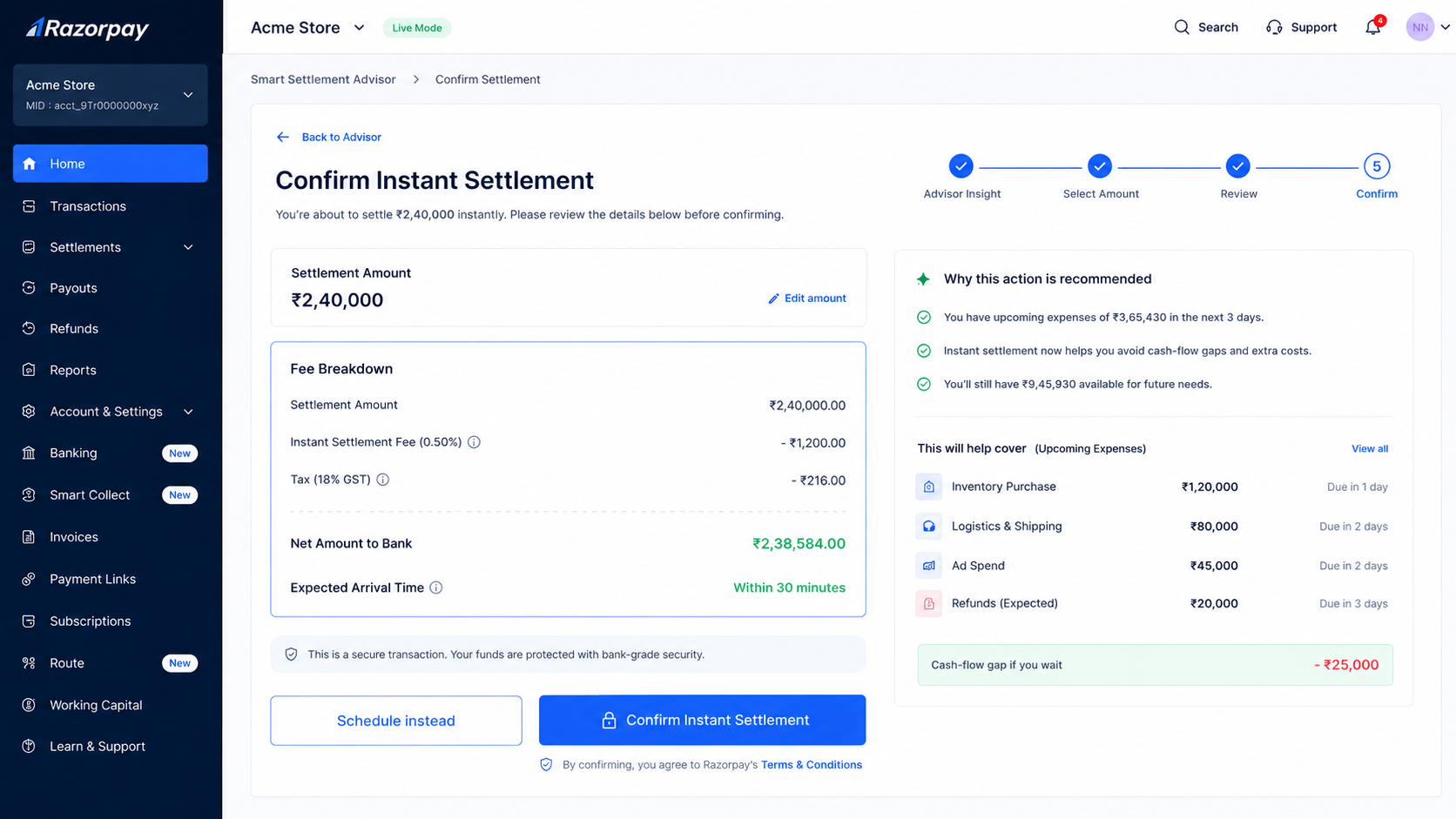Click the search magnifier icon
The image size is (1456, 819).
pos(1182,27)
